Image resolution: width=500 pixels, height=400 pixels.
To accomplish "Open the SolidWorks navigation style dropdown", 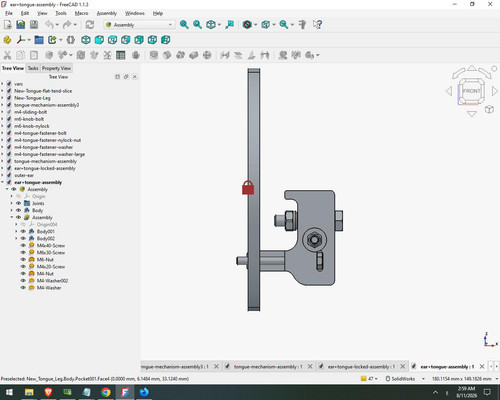I will coord(405,379).
